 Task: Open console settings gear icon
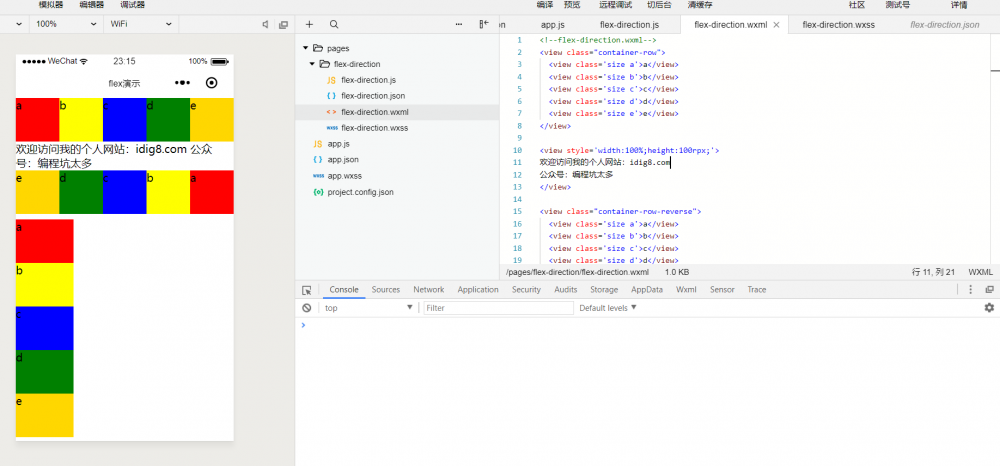point(989,308)
